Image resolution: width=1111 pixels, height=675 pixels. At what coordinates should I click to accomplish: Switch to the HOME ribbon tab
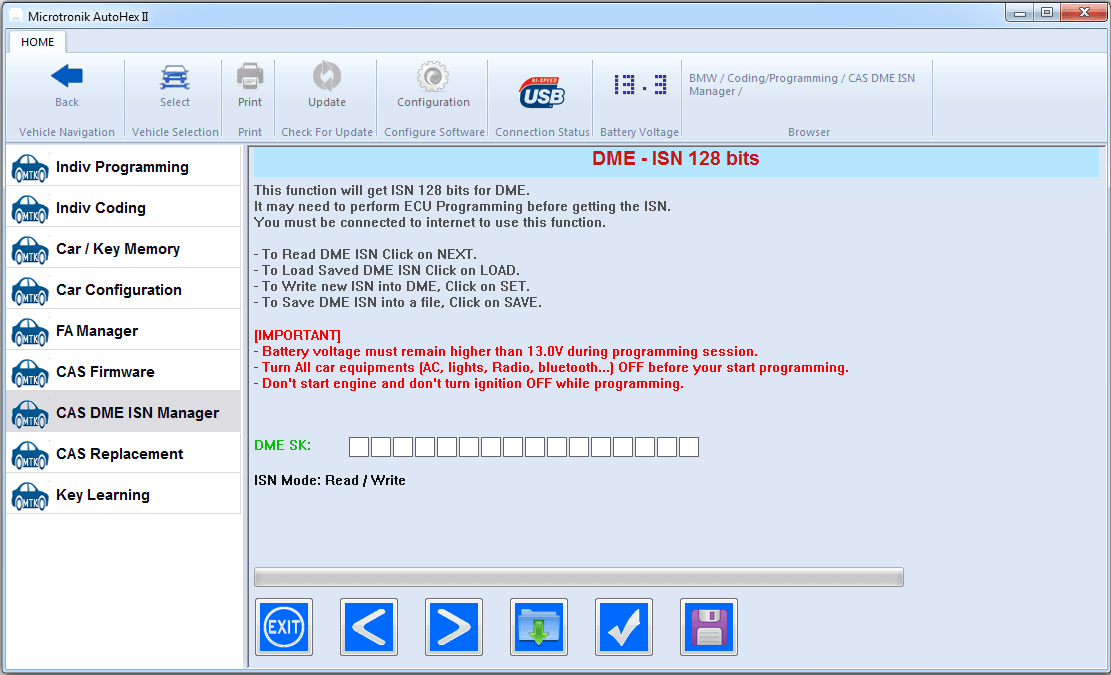[x=38, y=42]
